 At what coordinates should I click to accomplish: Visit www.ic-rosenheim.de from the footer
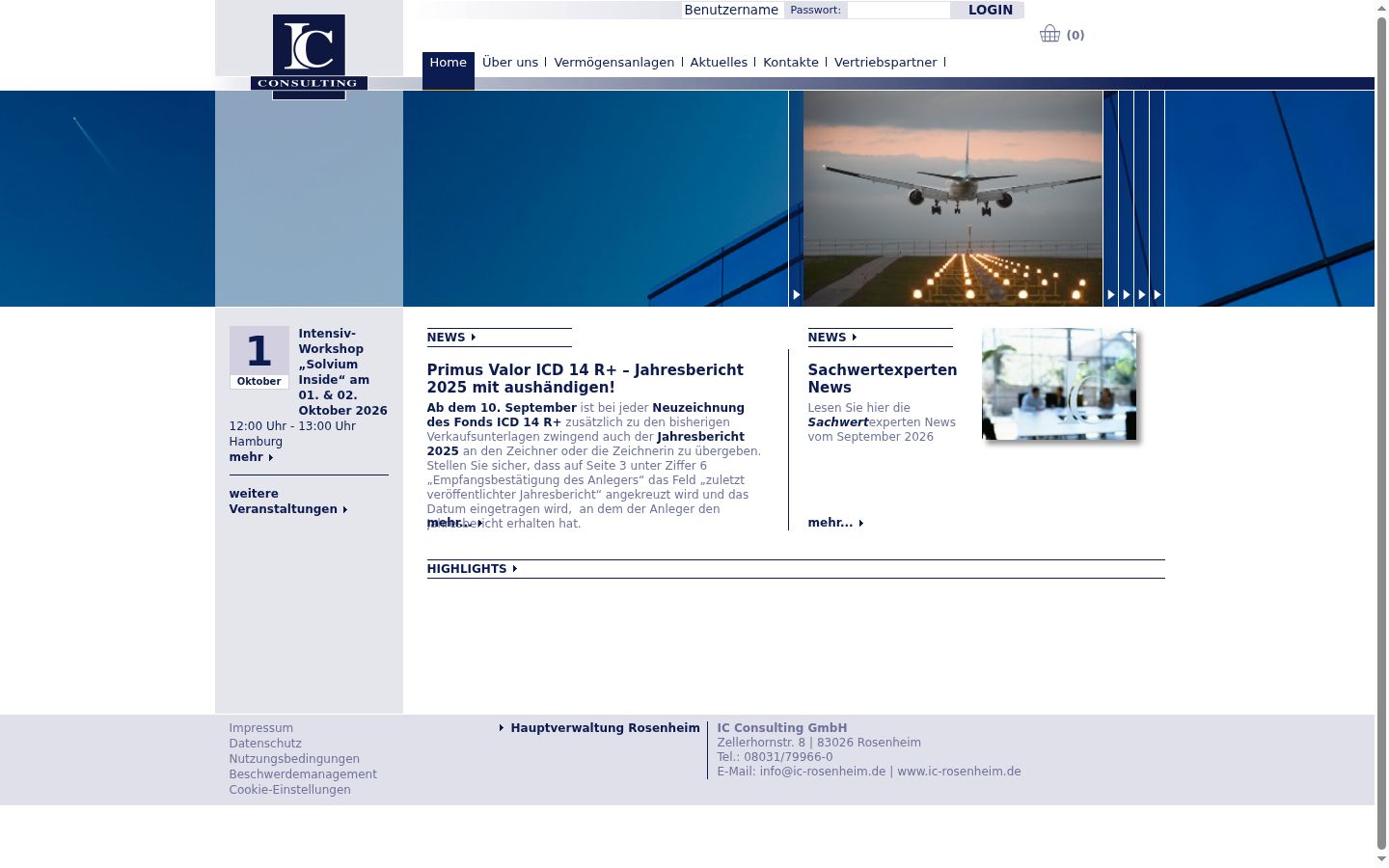coord(959,772)
